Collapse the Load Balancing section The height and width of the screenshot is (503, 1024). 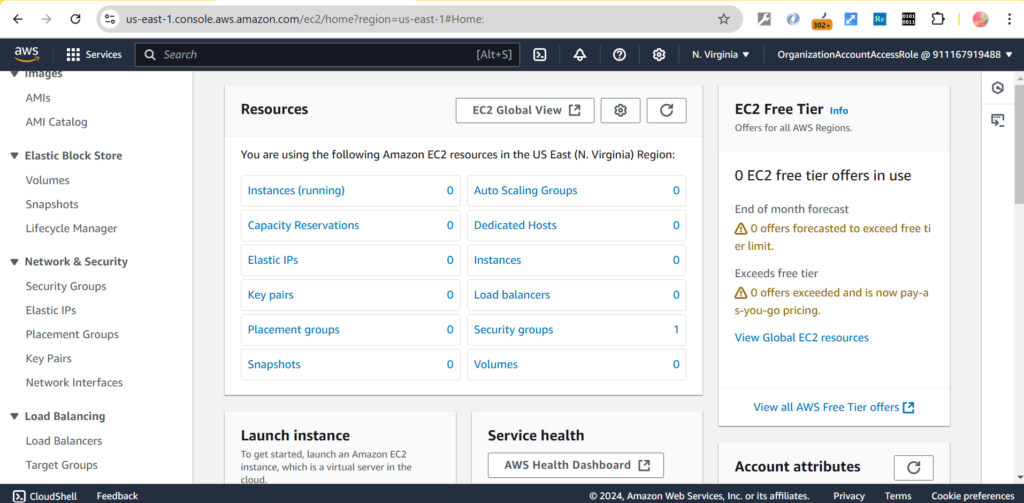click(x=14, y=417)
